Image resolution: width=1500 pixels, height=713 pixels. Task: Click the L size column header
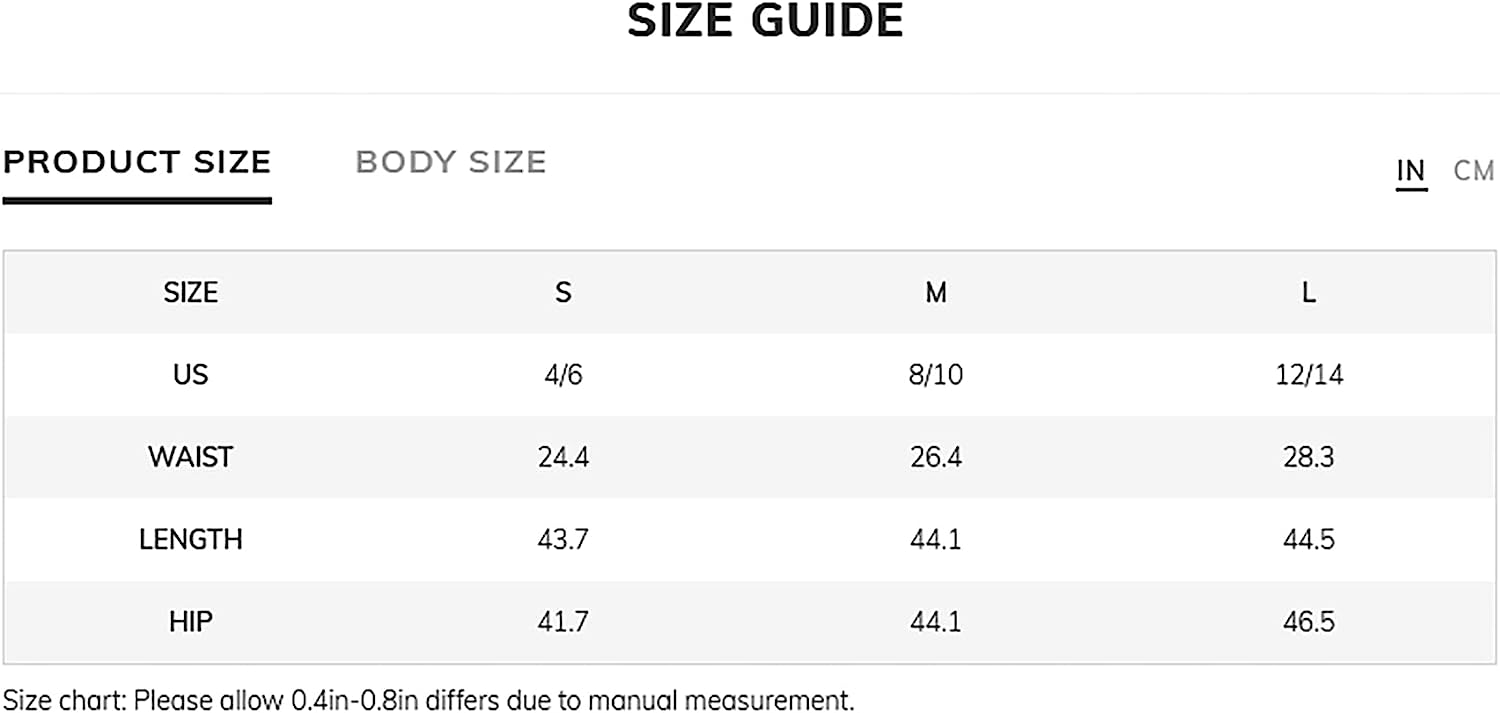coord(1309,292)
